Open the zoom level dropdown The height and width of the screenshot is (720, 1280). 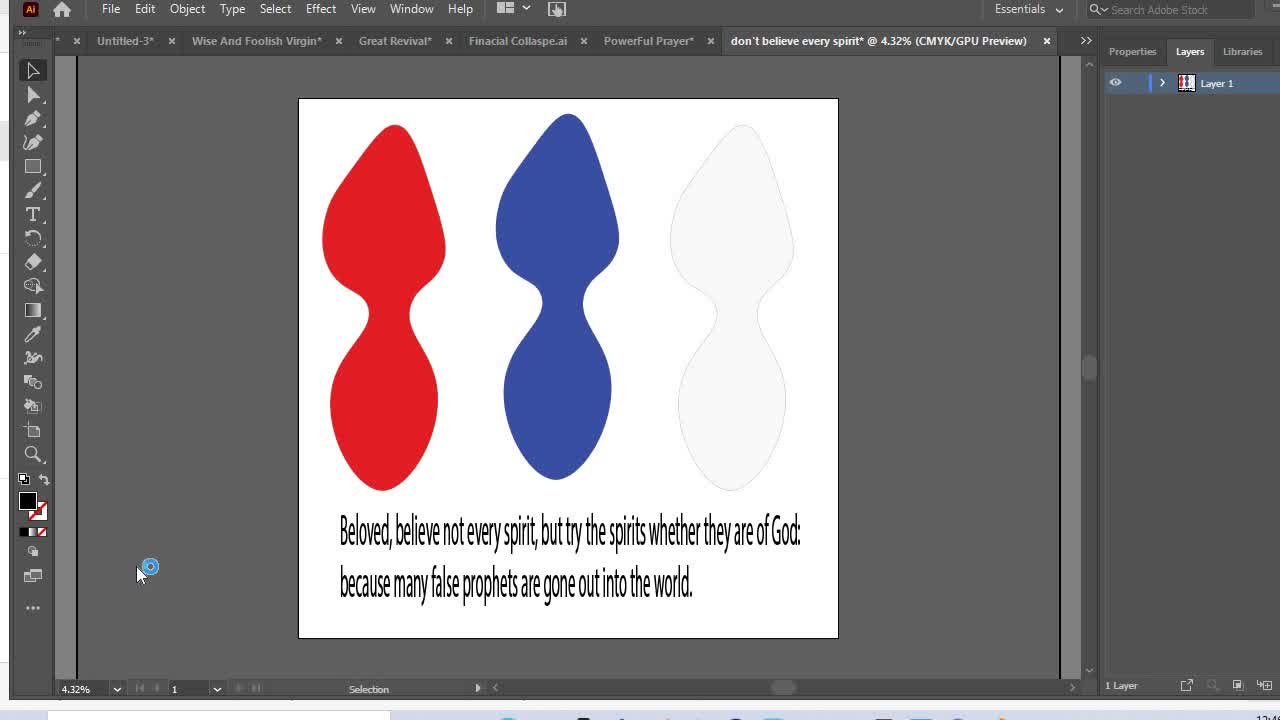pos(117,689)
